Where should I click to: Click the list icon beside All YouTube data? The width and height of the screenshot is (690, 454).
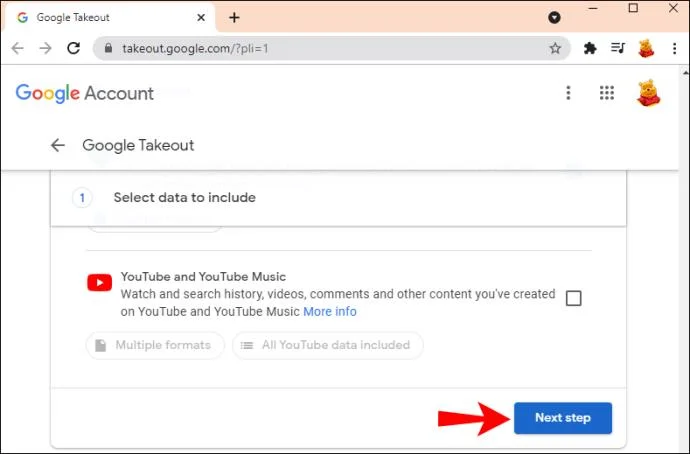pyautogui.click(x=247, y=345)
